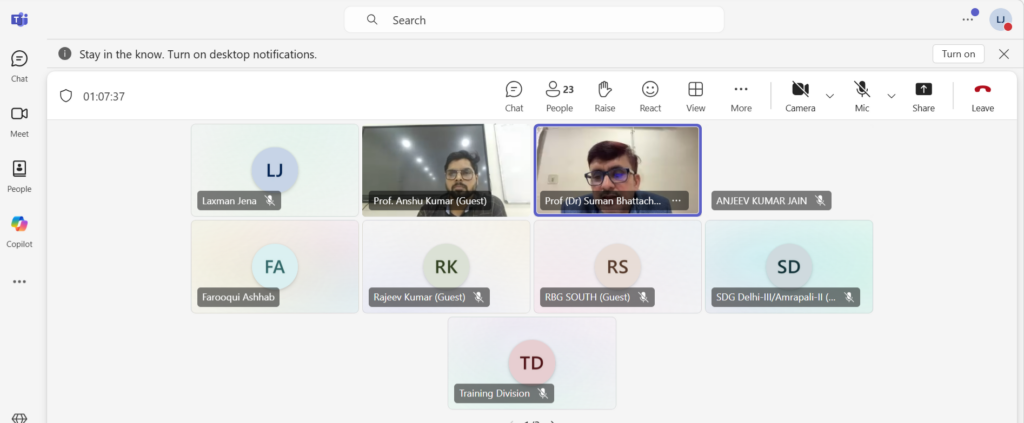Open the meeting Chat panel
1024x423 pixels.
[x=514, y=97]
